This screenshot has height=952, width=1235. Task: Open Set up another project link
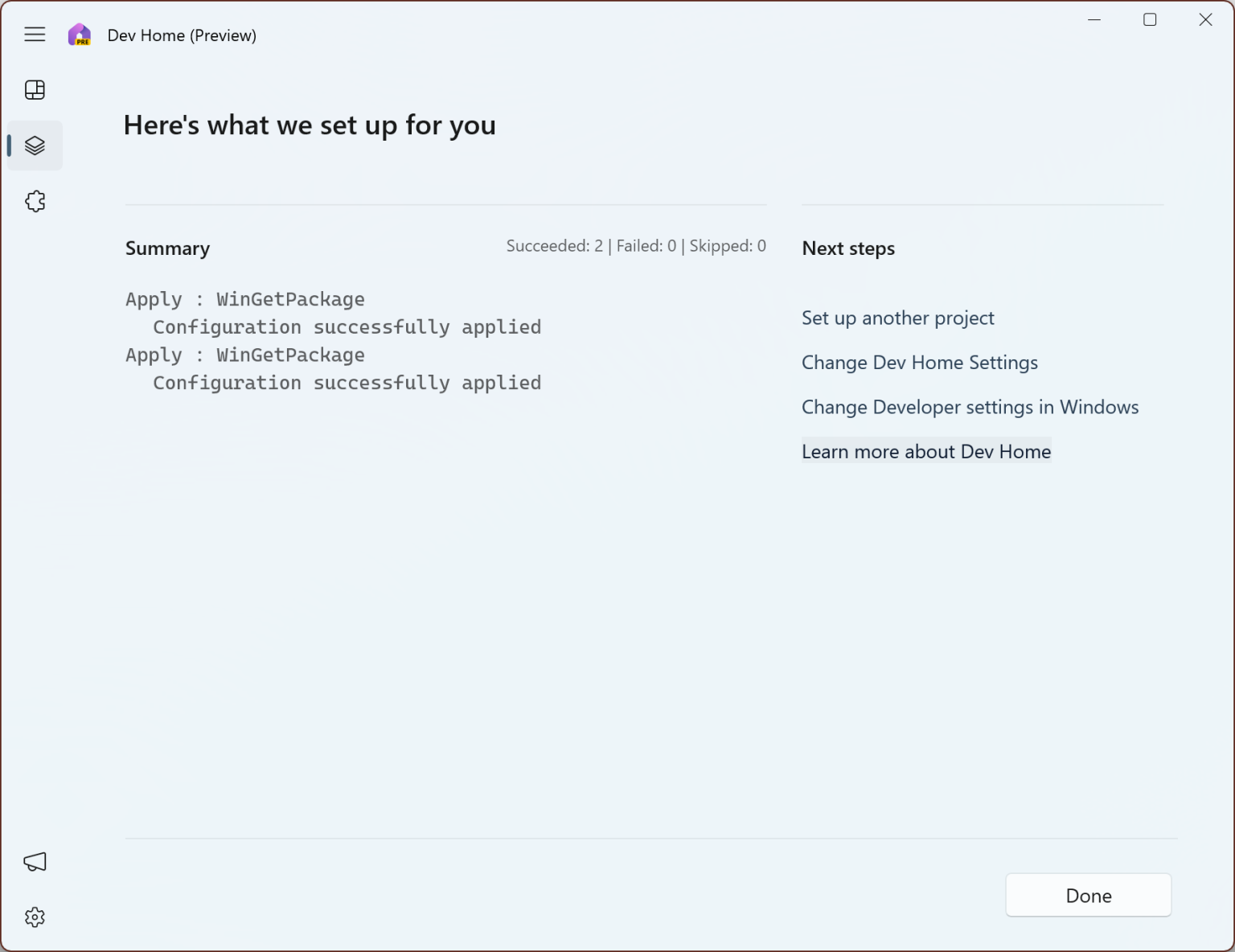tap(898, 318)
